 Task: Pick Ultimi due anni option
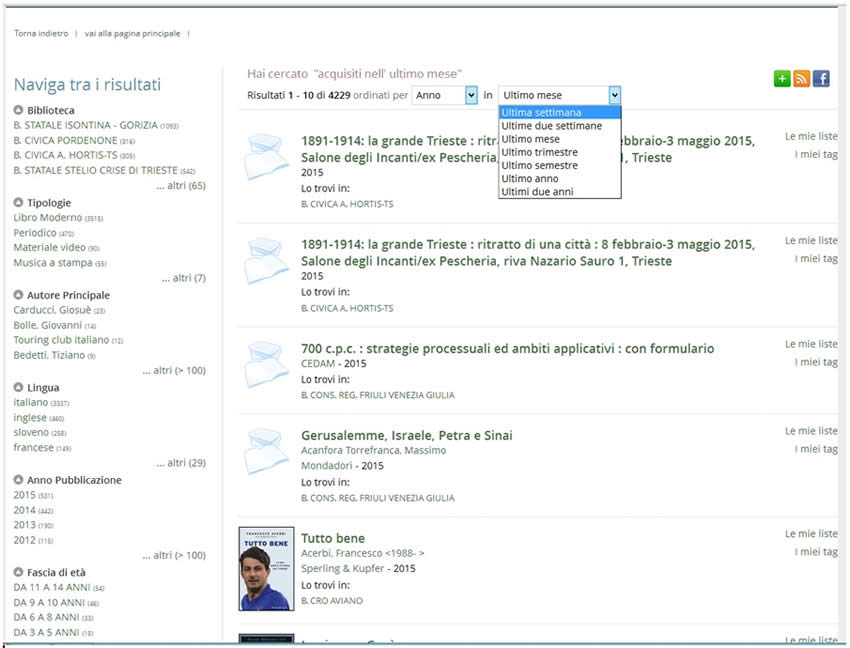point(537,191)
